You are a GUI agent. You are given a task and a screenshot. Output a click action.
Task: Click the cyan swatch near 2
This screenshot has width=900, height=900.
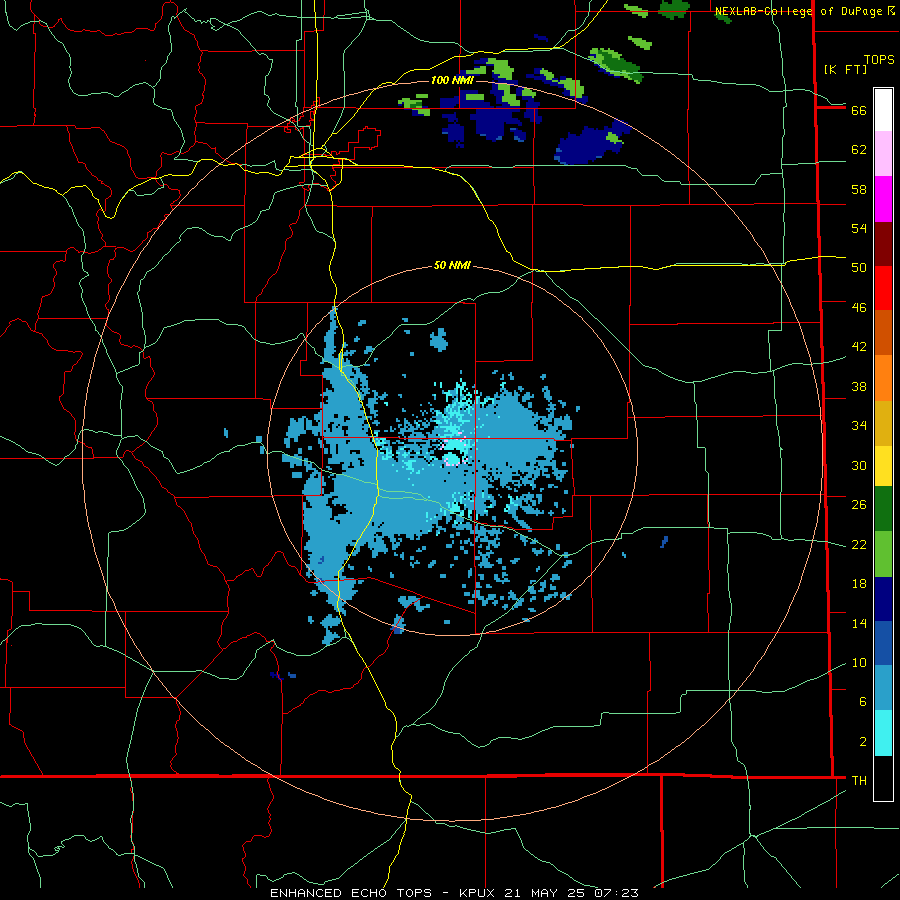pos(883,733)
